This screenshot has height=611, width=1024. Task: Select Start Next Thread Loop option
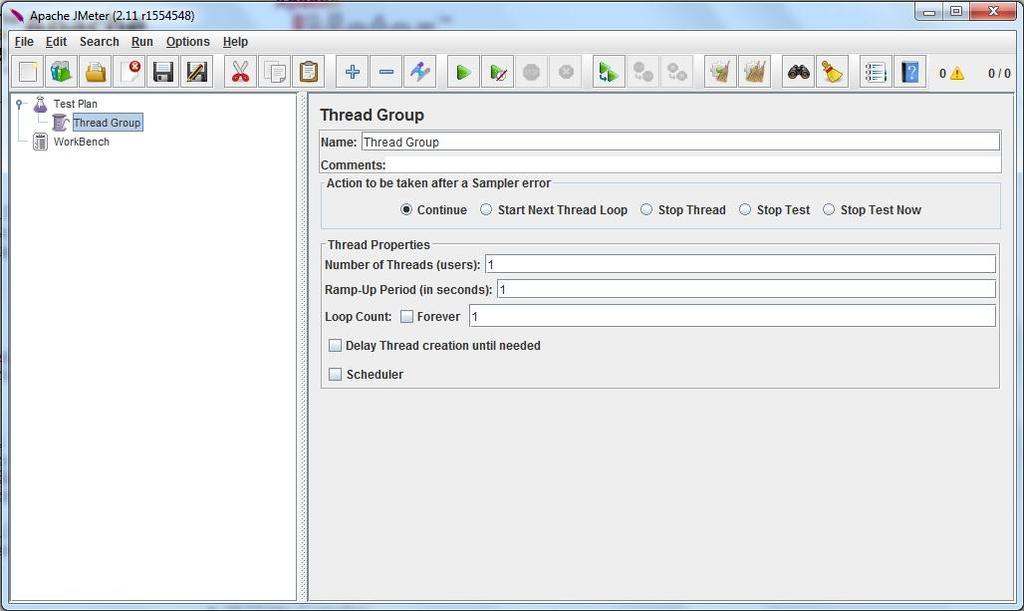(486, 210)
